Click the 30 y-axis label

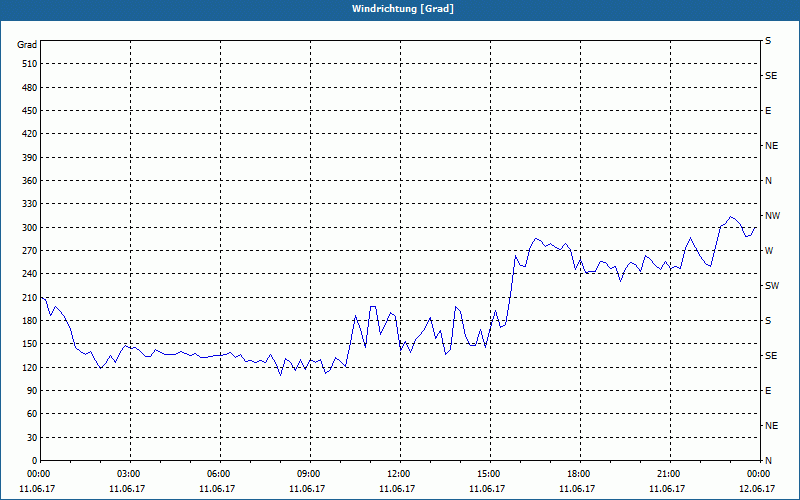[32, 437]
